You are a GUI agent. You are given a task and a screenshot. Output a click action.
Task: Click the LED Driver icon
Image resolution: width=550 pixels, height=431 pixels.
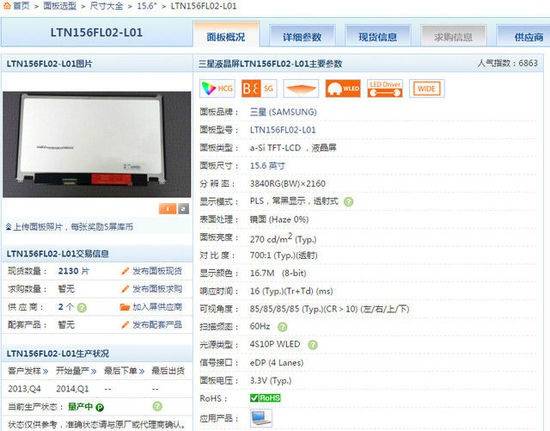point(385,88)
